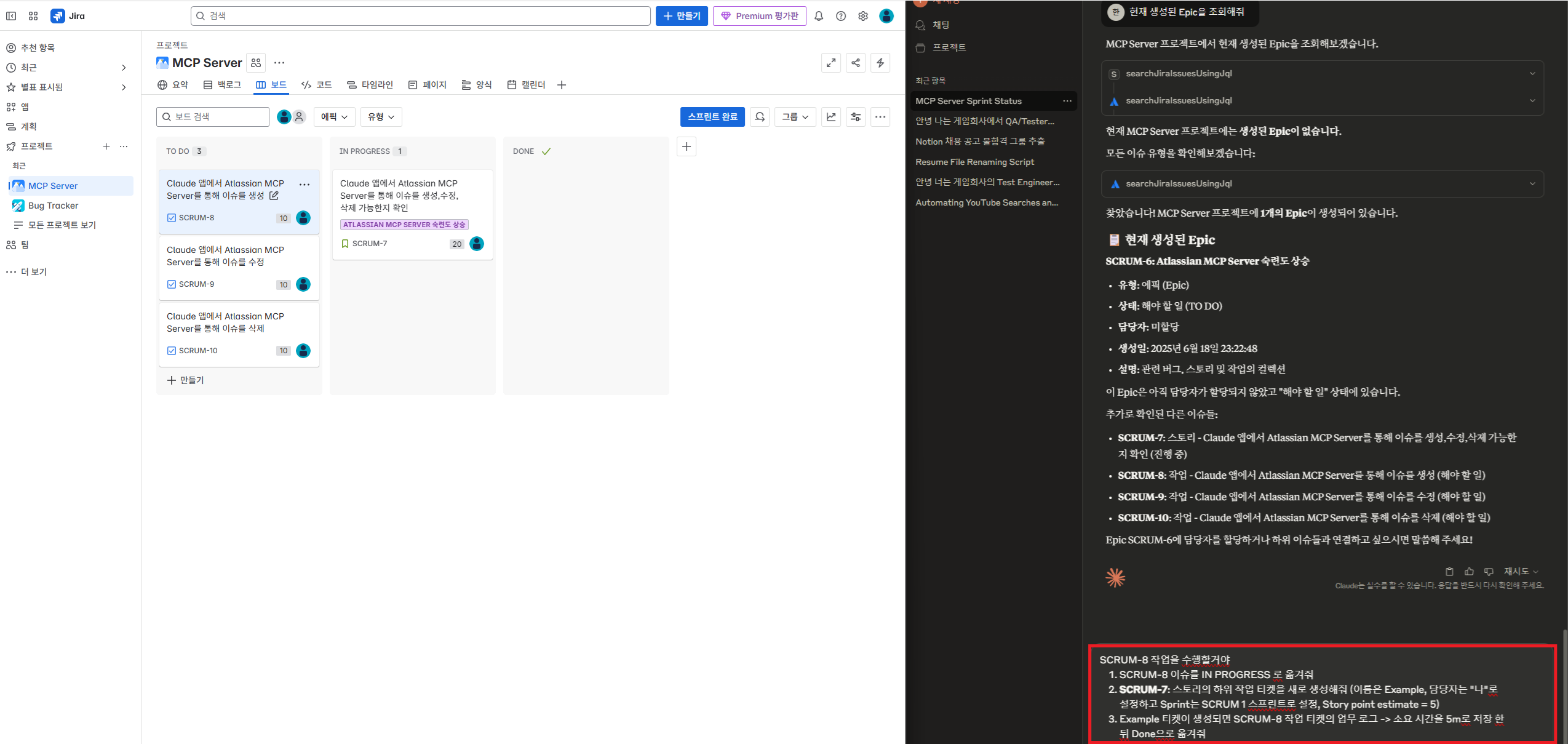Open more actions on SCRUM-8 card
Viewport: 1568px width, 744px height.
tap(304, 185)
